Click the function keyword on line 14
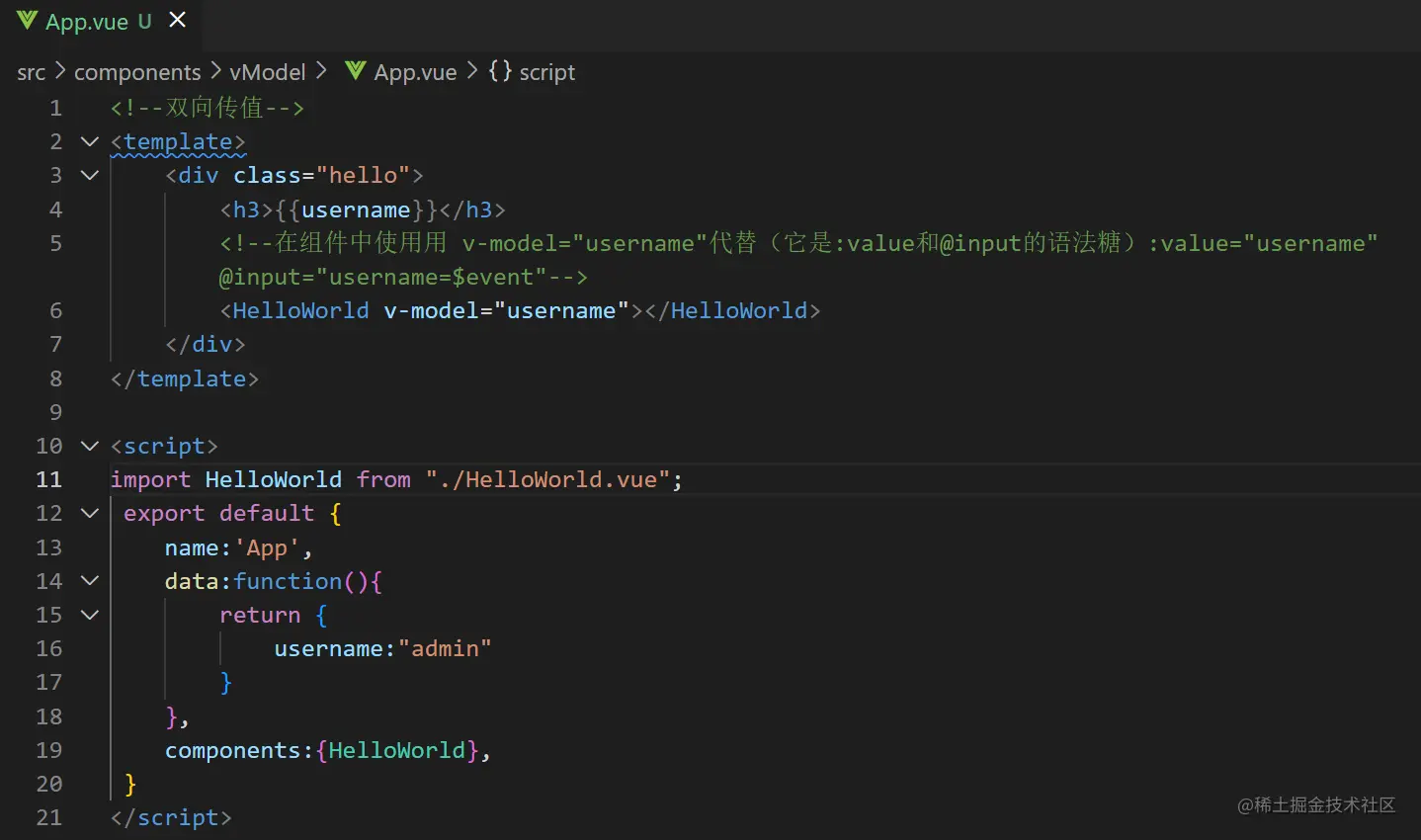This screenshot has height=840, width=1421. click(288, 581)
